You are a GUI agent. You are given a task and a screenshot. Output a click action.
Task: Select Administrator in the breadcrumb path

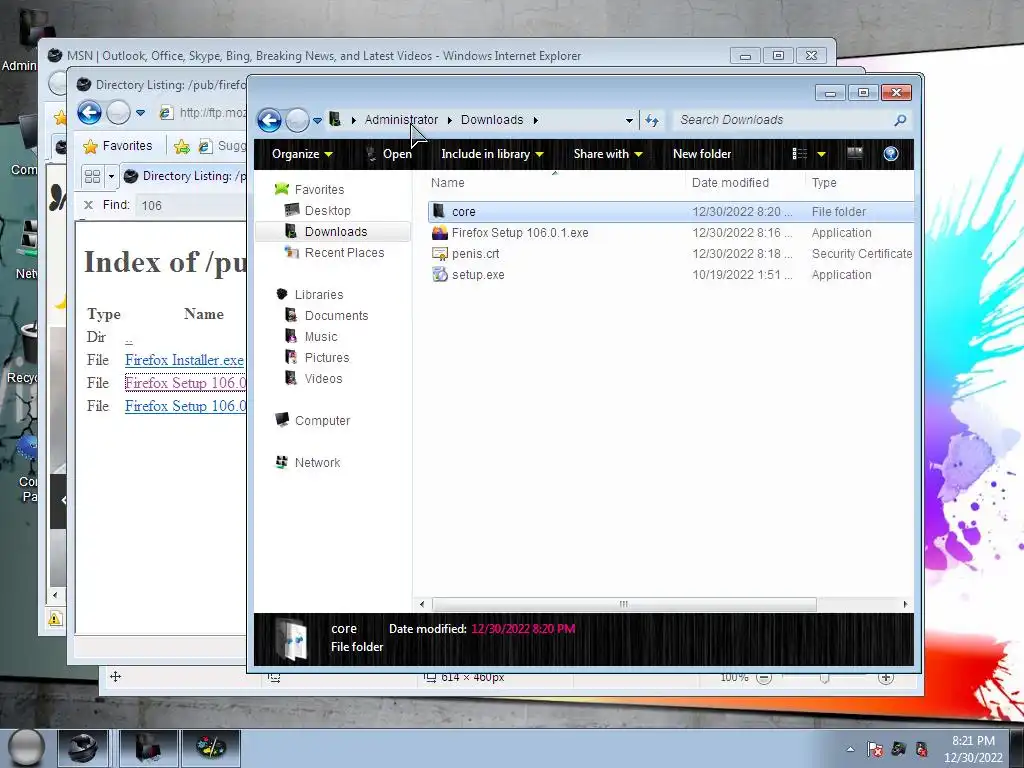pyautogui.click(x=401, y=120)
